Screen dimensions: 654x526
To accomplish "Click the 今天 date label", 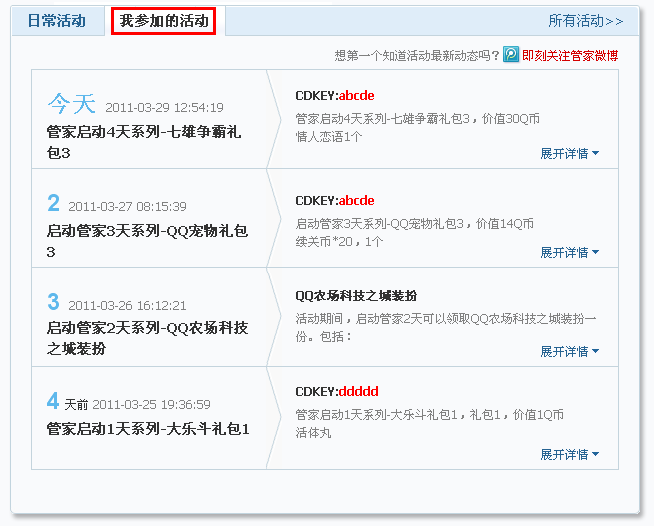I will pos(72,103).
